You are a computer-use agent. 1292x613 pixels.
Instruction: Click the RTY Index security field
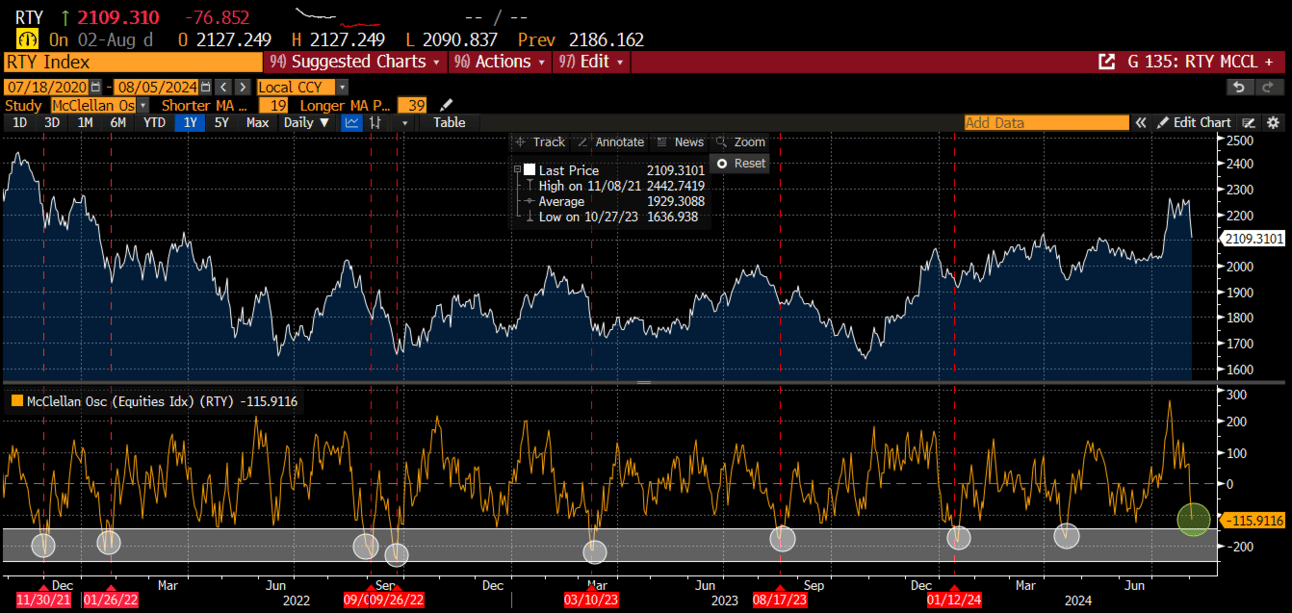131,62
